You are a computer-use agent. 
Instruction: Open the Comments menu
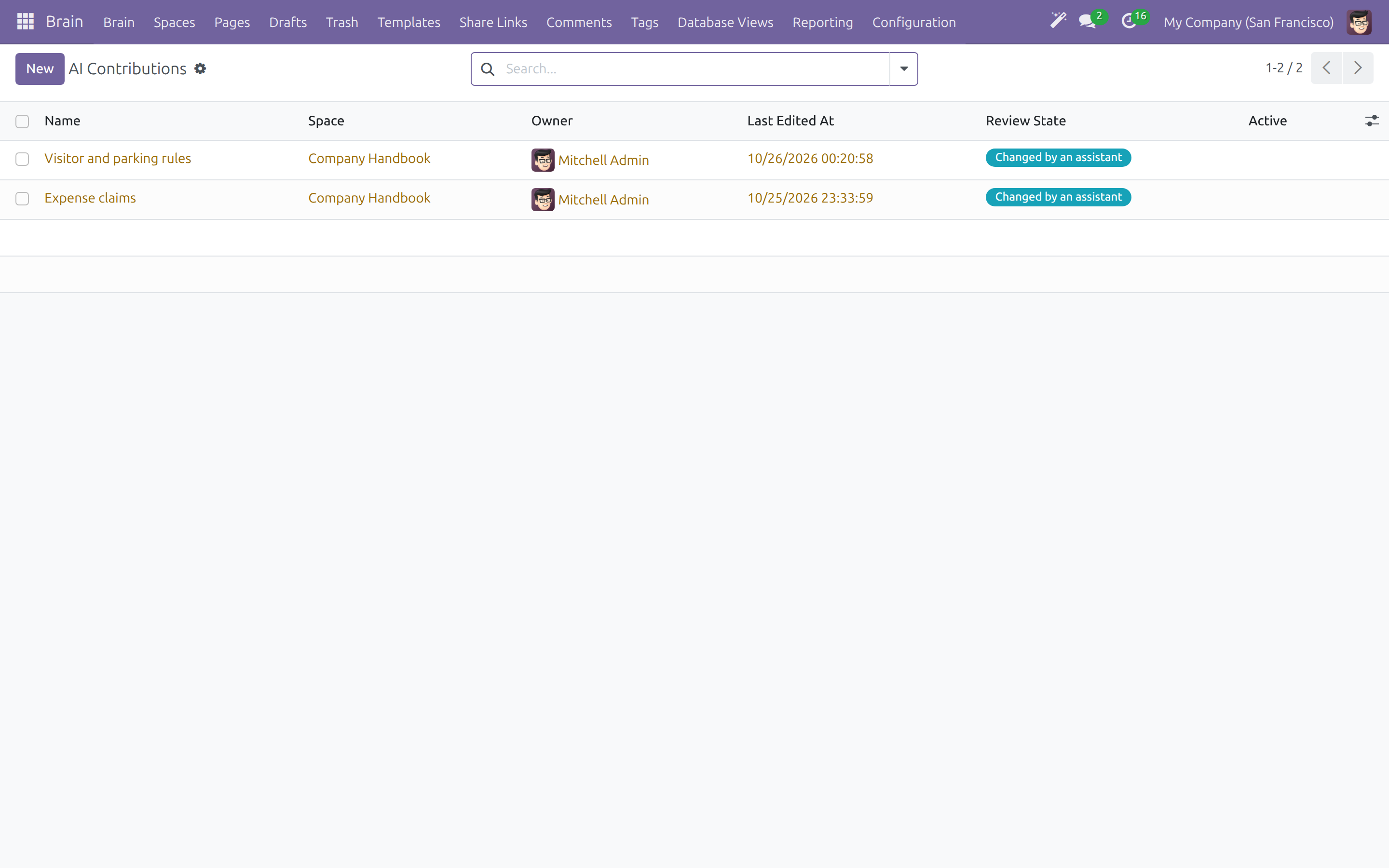tap(579, 22)
